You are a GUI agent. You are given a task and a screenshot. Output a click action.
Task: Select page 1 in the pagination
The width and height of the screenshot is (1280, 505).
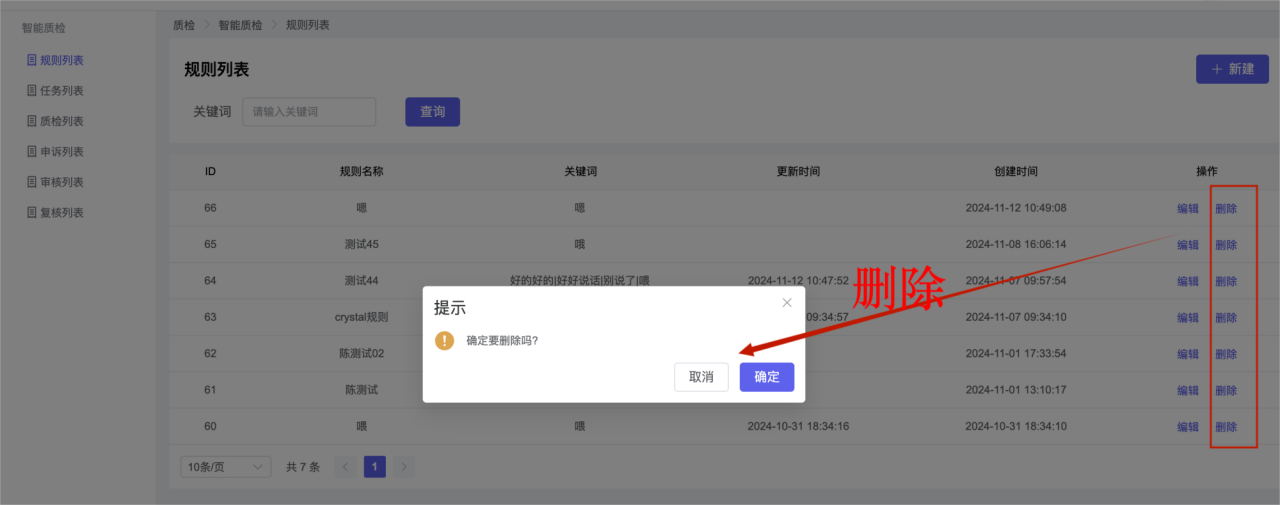pos(374,467)
